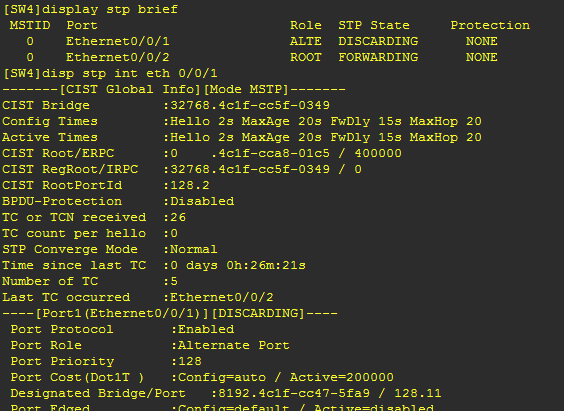564x411 pixels.
Task: Click the STP Converge Mode Normal value
Action: coord(194,249)
